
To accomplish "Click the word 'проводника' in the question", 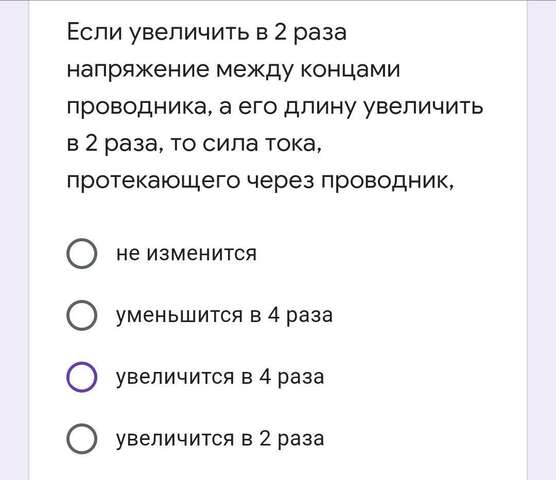I will click(137, 107).
